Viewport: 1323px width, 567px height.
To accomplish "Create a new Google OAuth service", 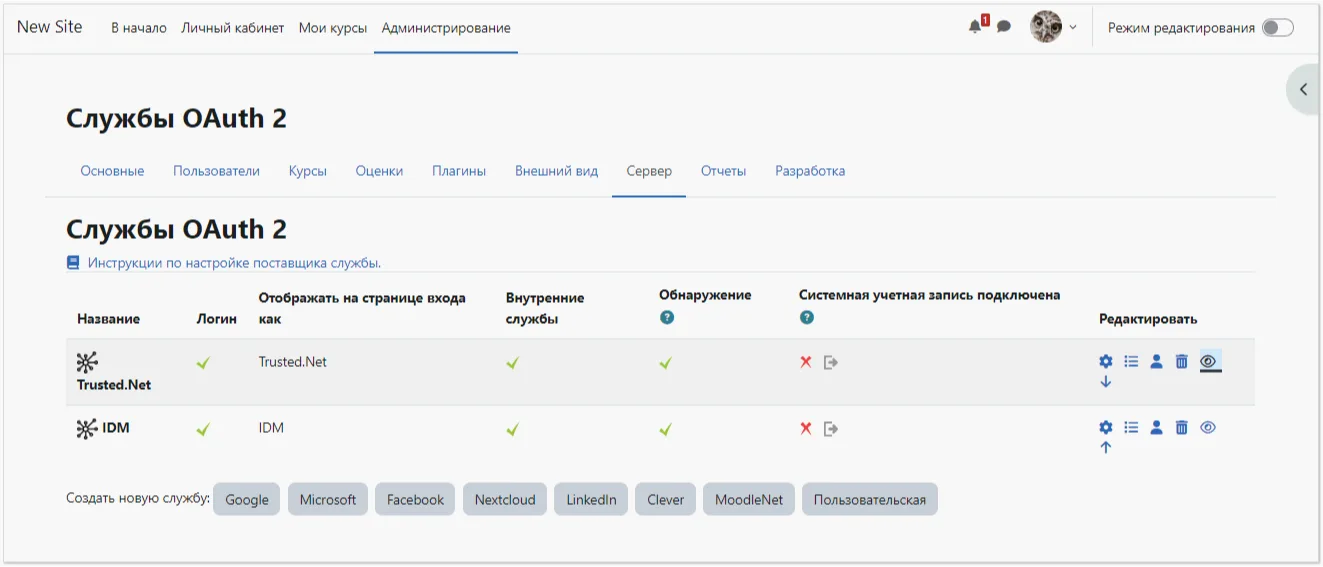I will click(x=247, y=500).
